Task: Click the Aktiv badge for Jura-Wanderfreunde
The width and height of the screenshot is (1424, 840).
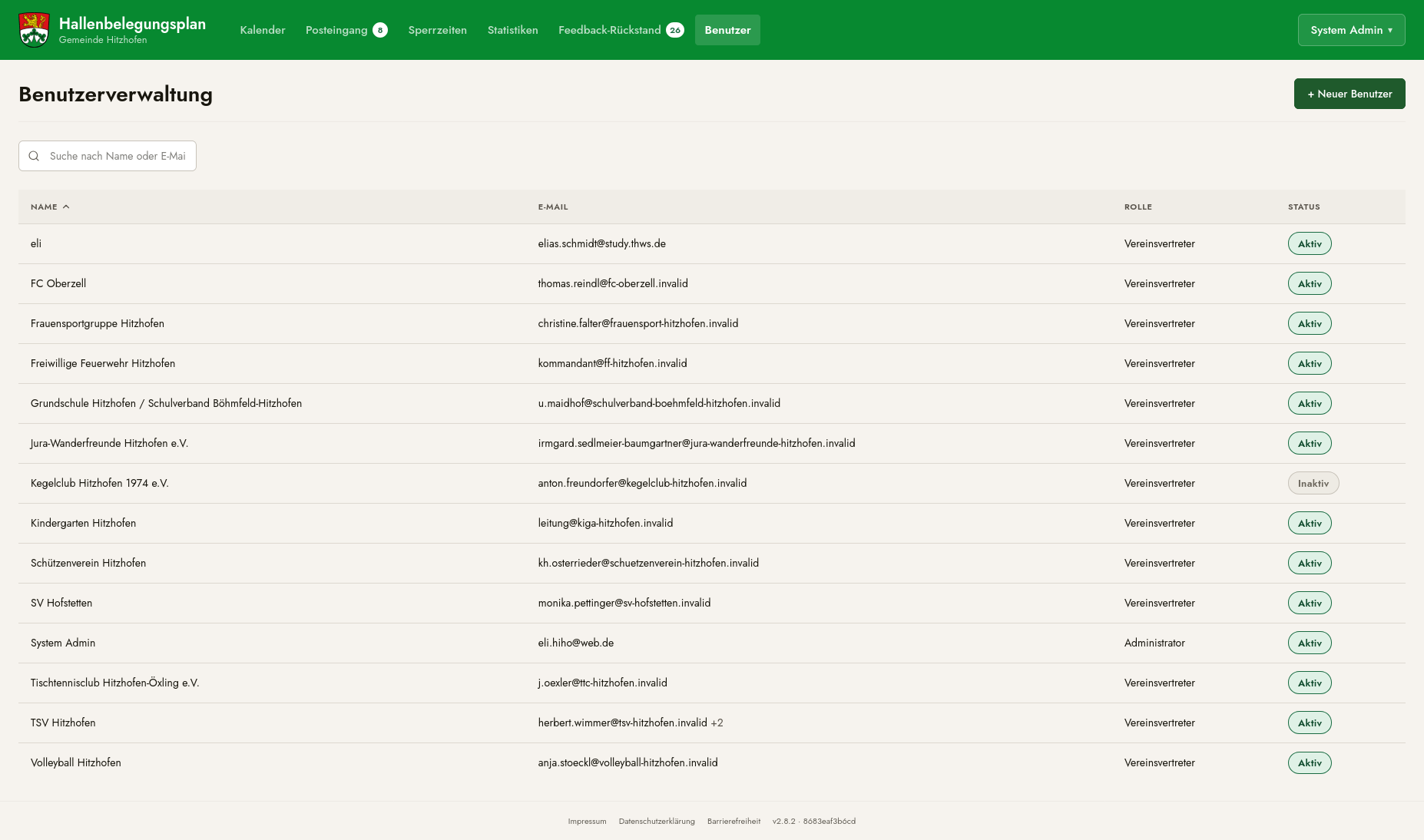Action: pyautogui.click(x=1310, y=443)
